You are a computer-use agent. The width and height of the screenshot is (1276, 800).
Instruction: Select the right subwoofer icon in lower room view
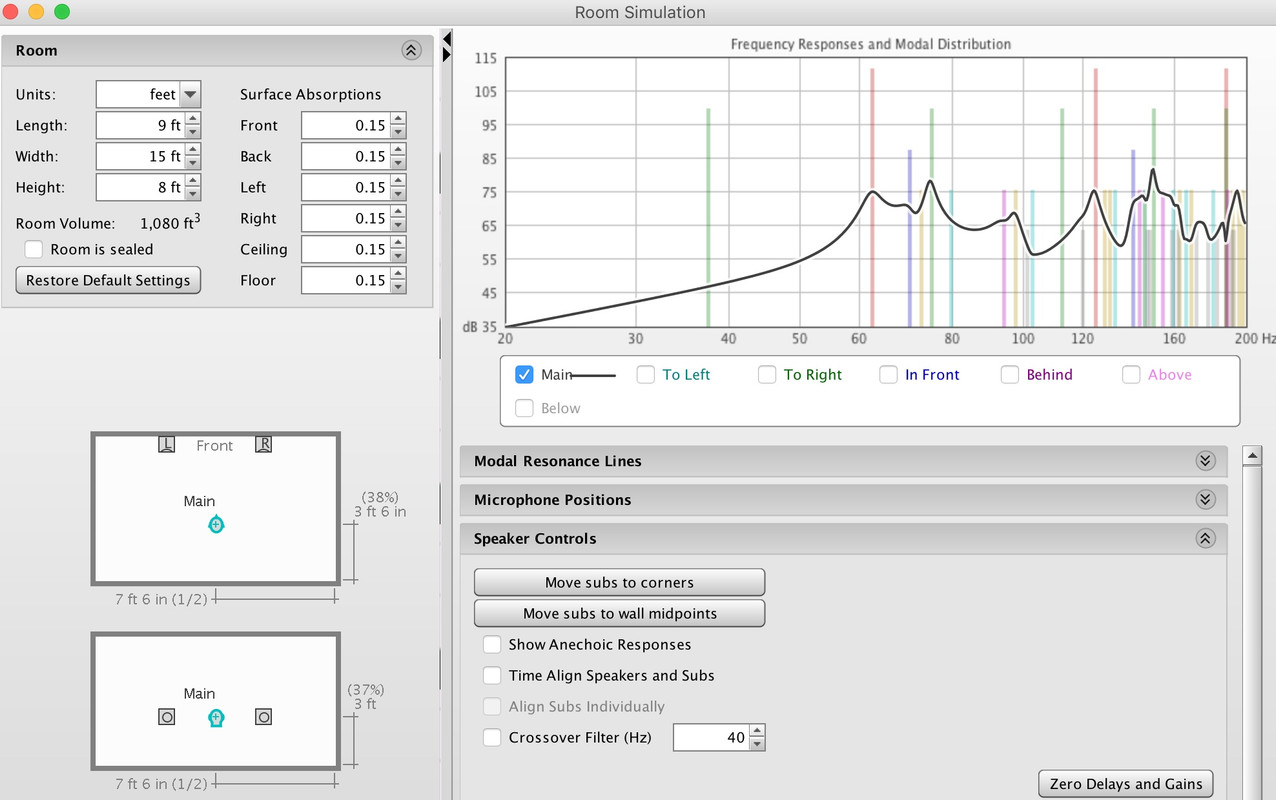click(x=263, y=717)
